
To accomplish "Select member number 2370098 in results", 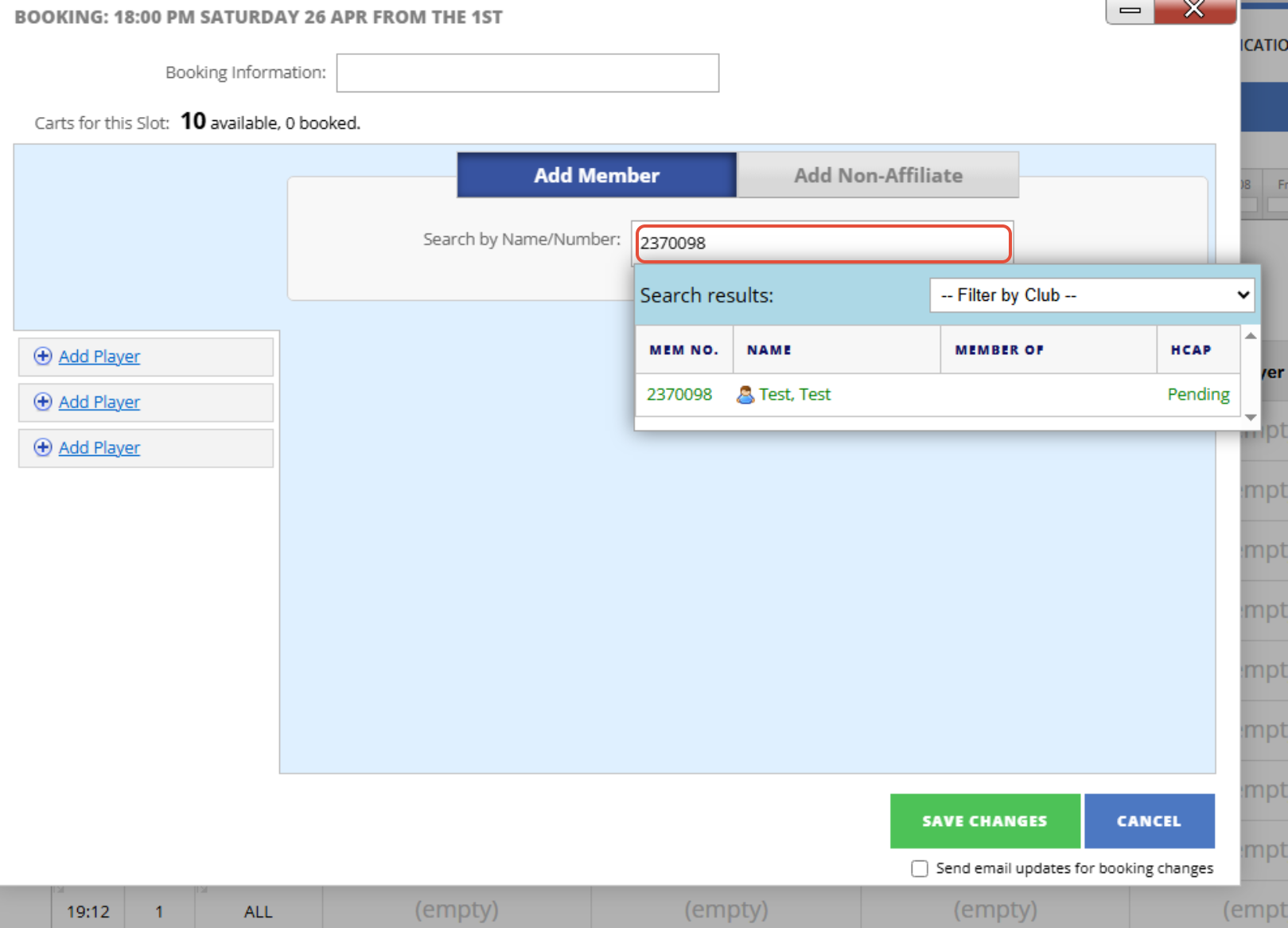I will coord(679,395).
